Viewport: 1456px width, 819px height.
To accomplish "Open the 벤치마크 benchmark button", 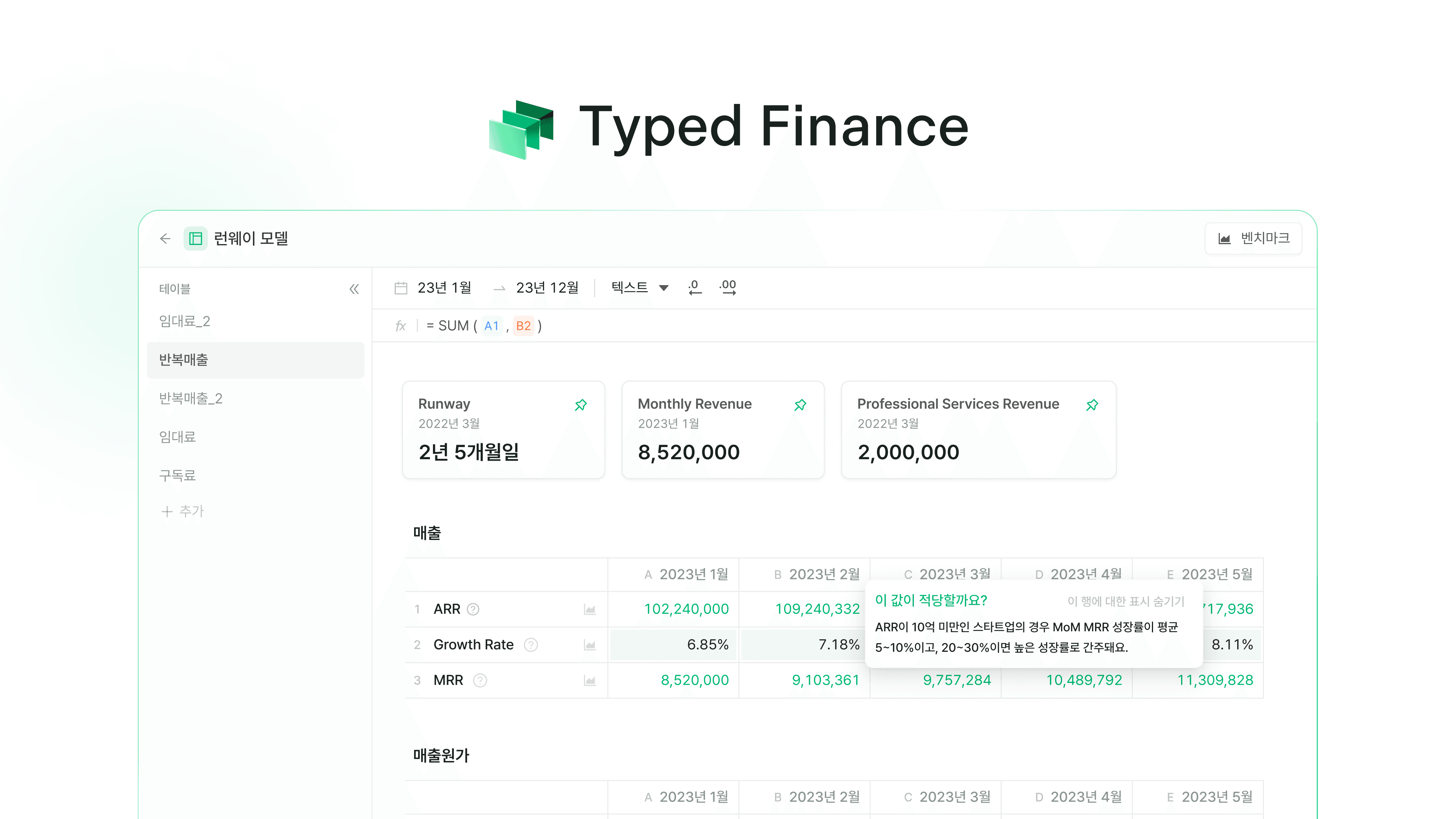I will click(x=1253, y=238).
